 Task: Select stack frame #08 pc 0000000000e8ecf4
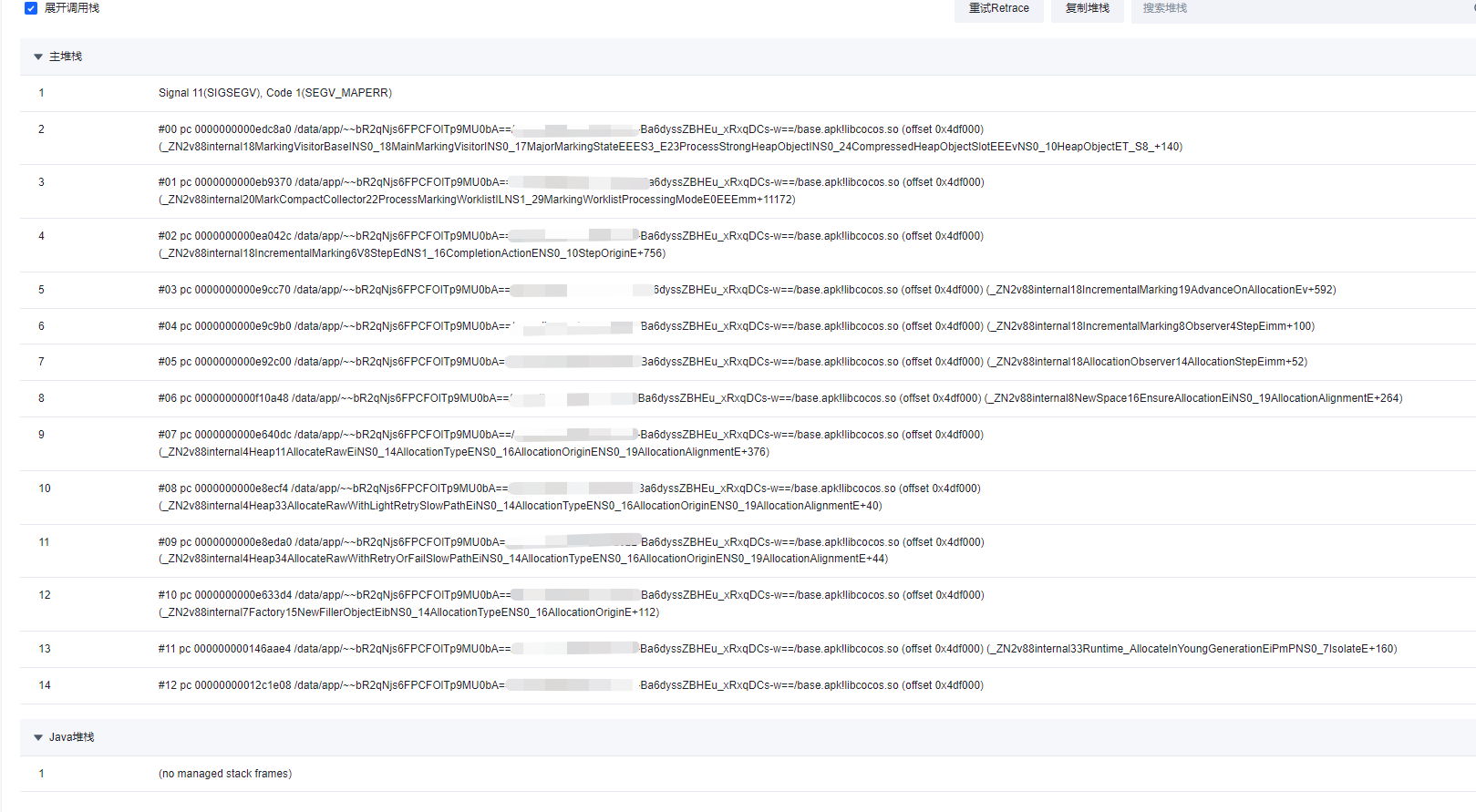point(748,498)
